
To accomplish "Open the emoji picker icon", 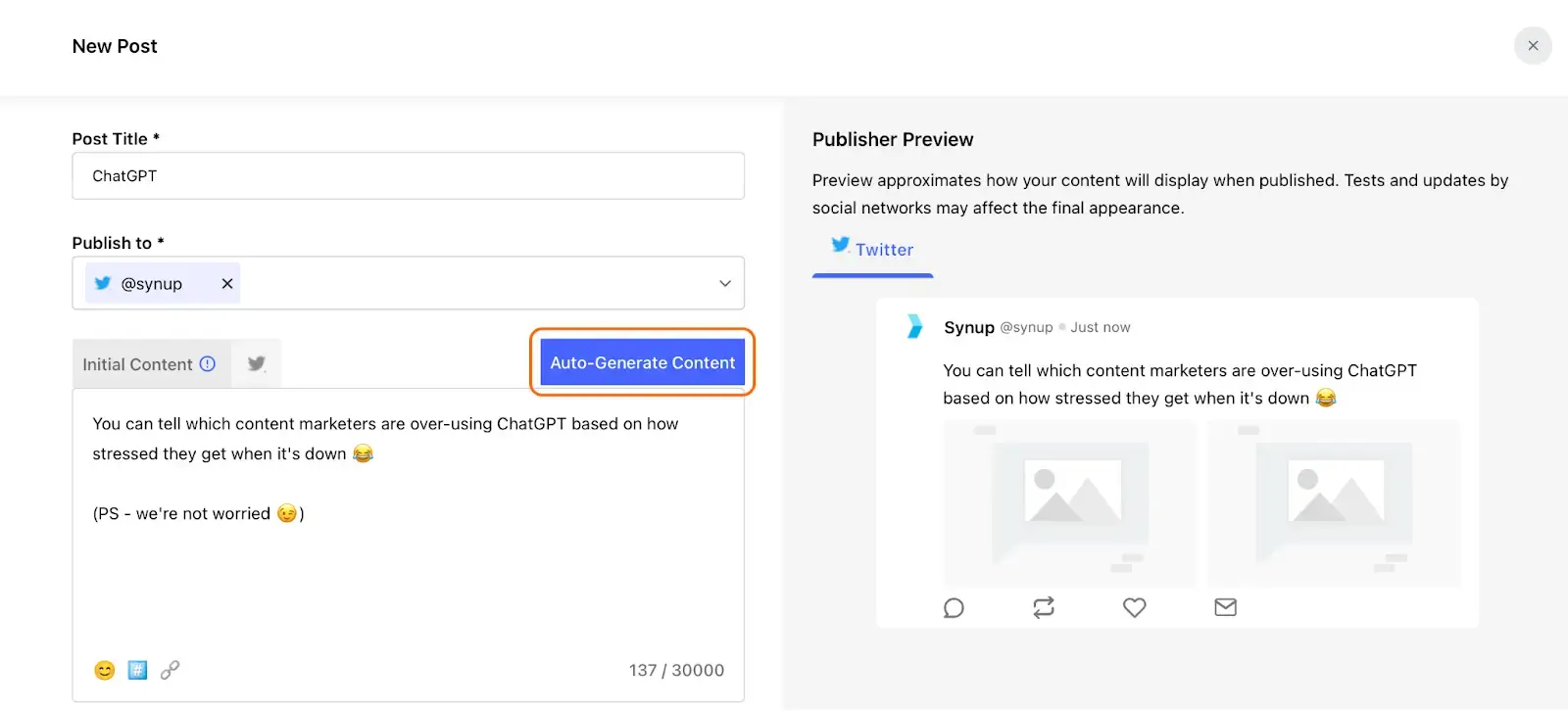I will point(105,670).
